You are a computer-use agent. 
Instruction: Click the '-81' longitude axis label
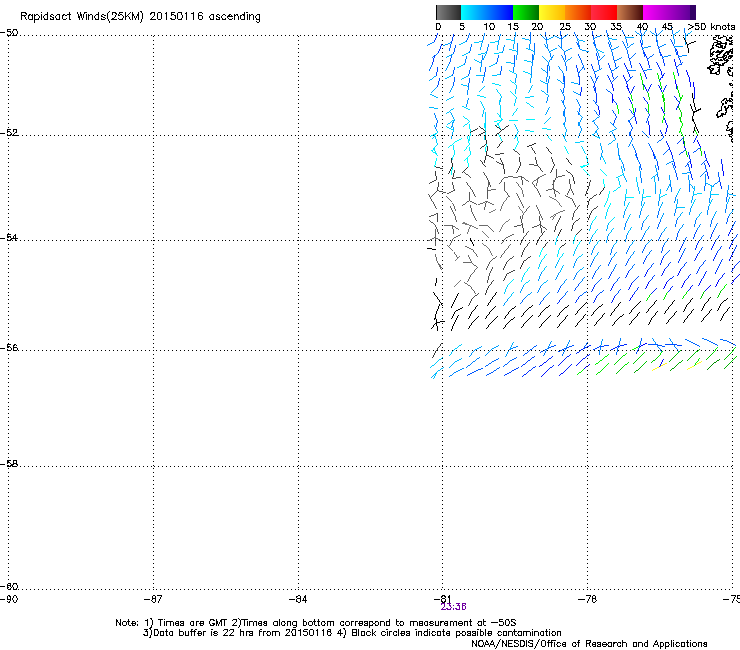442,599
